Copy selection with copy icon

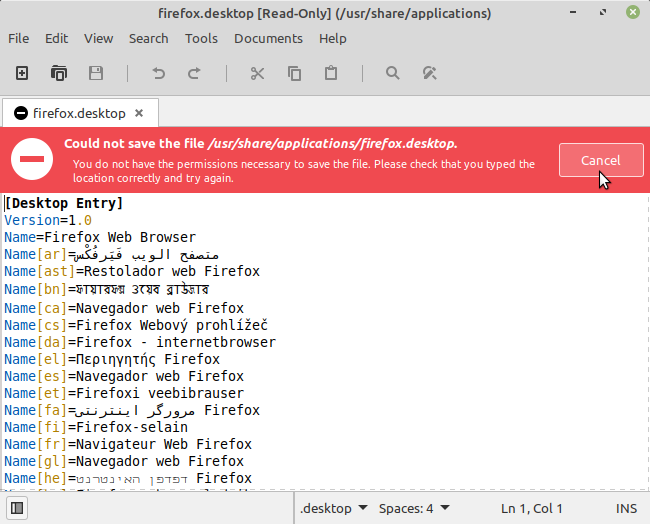(294, 73)
